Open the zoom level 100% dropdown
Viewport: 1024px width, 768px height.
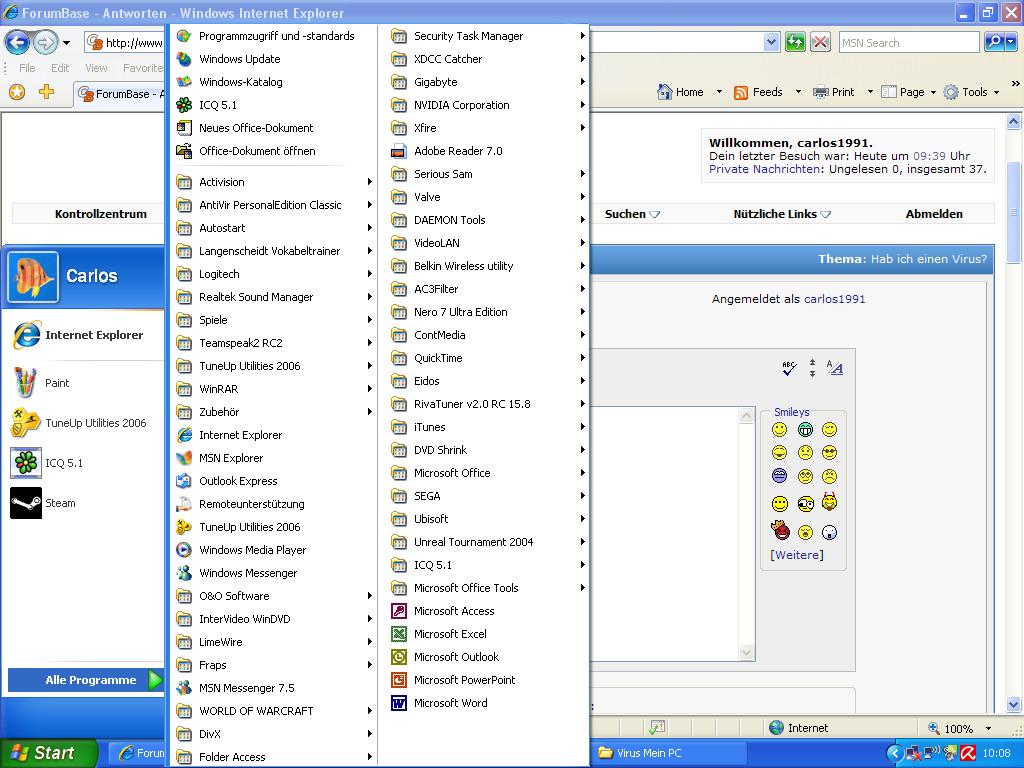(988, 729)
